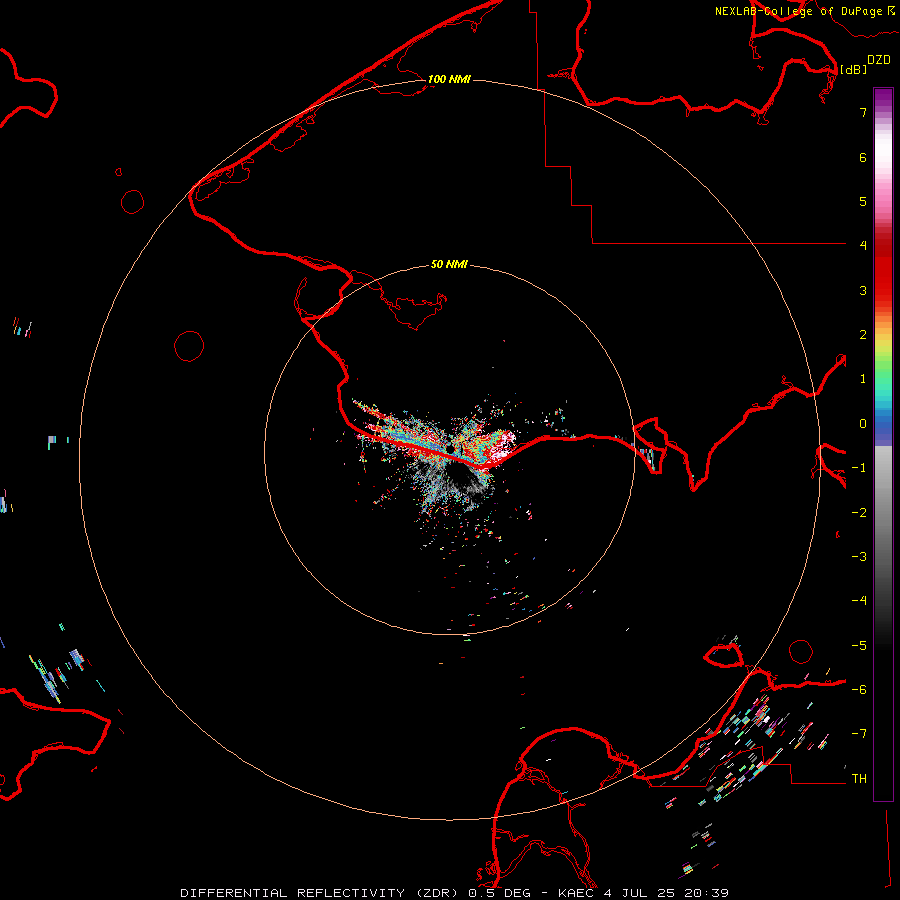
Task: Click the 7 tick label on the colorbar
Action: pyautogui.click(x=863, y=112)
